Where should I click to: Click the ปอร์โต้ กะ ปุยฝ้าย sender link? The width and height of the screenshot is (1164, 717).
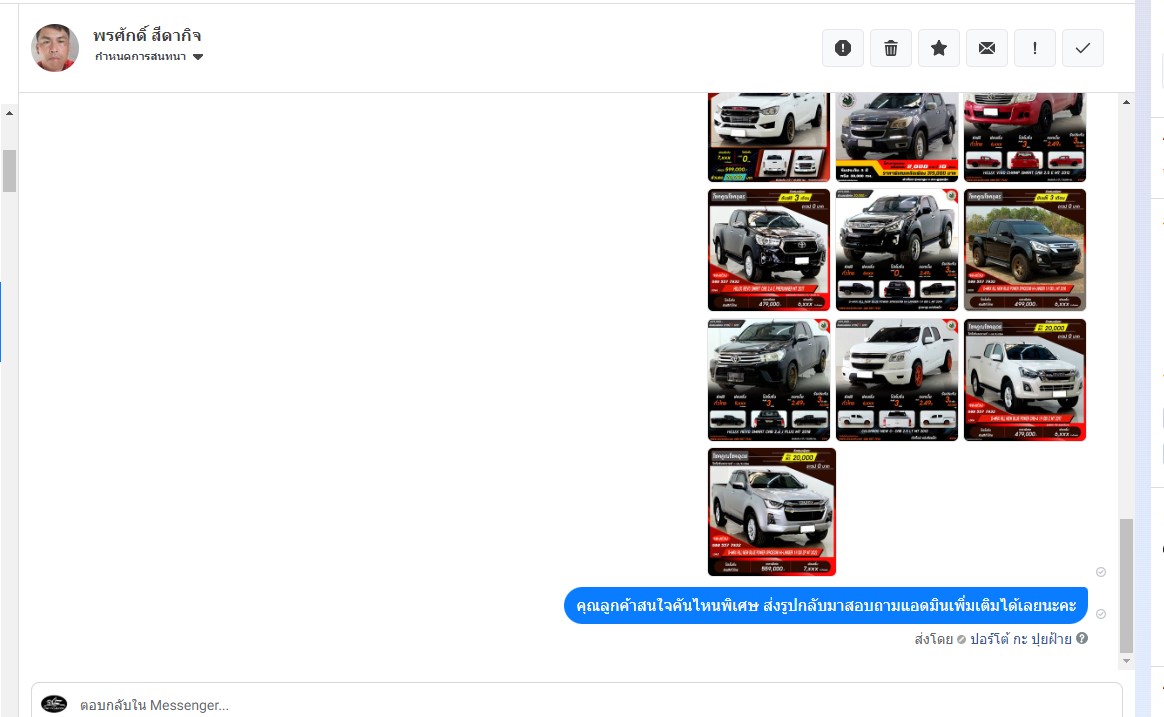(x=1021, y=638)
